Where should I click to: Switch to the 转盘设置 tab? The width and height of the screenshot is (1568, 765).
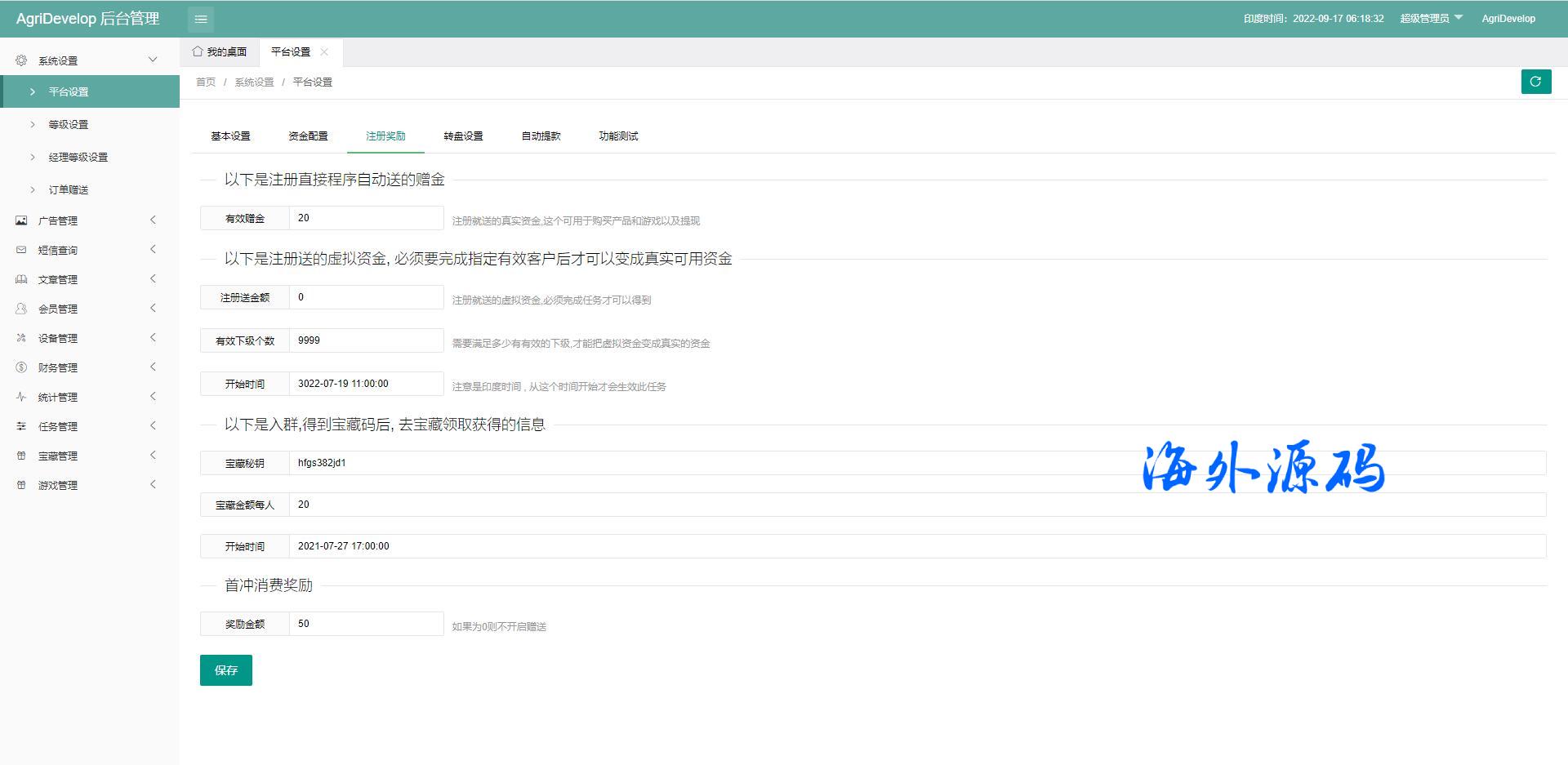(x=463, y=136)
